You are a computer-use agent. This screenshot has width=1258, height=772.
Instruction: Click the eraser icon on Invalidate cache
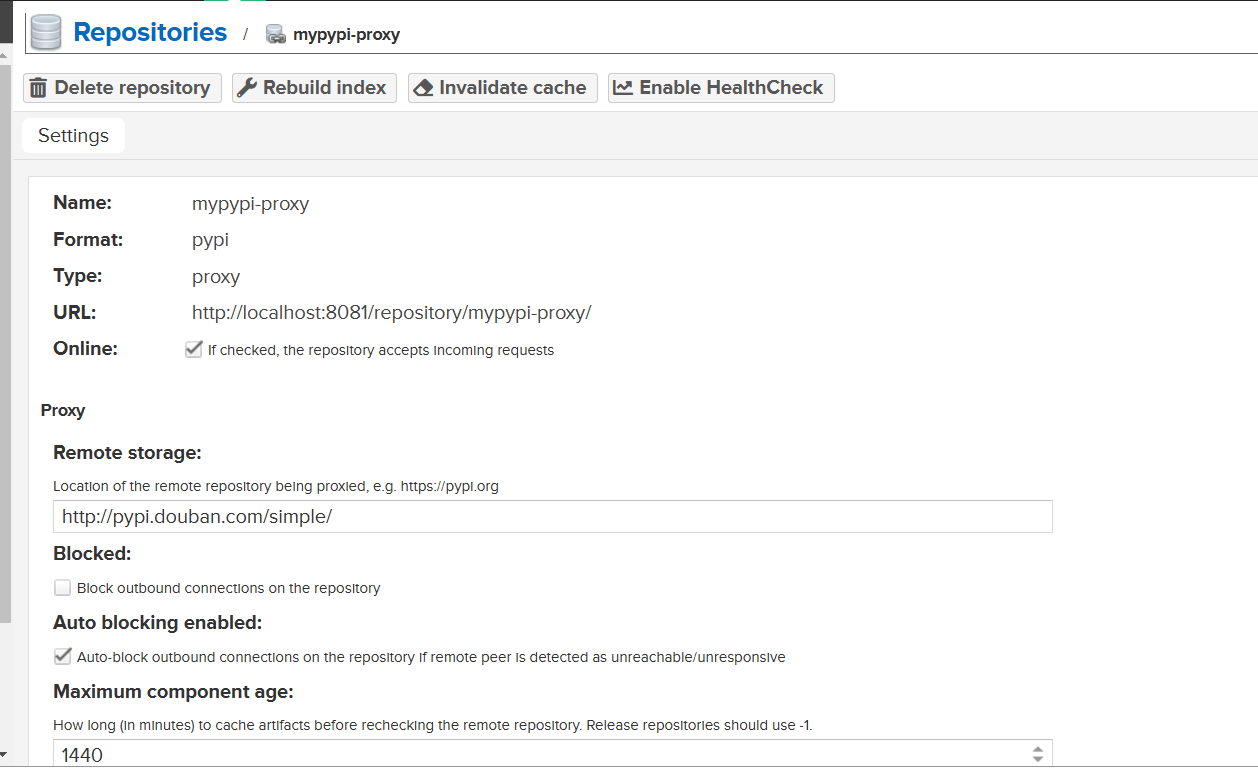point(423,88)
